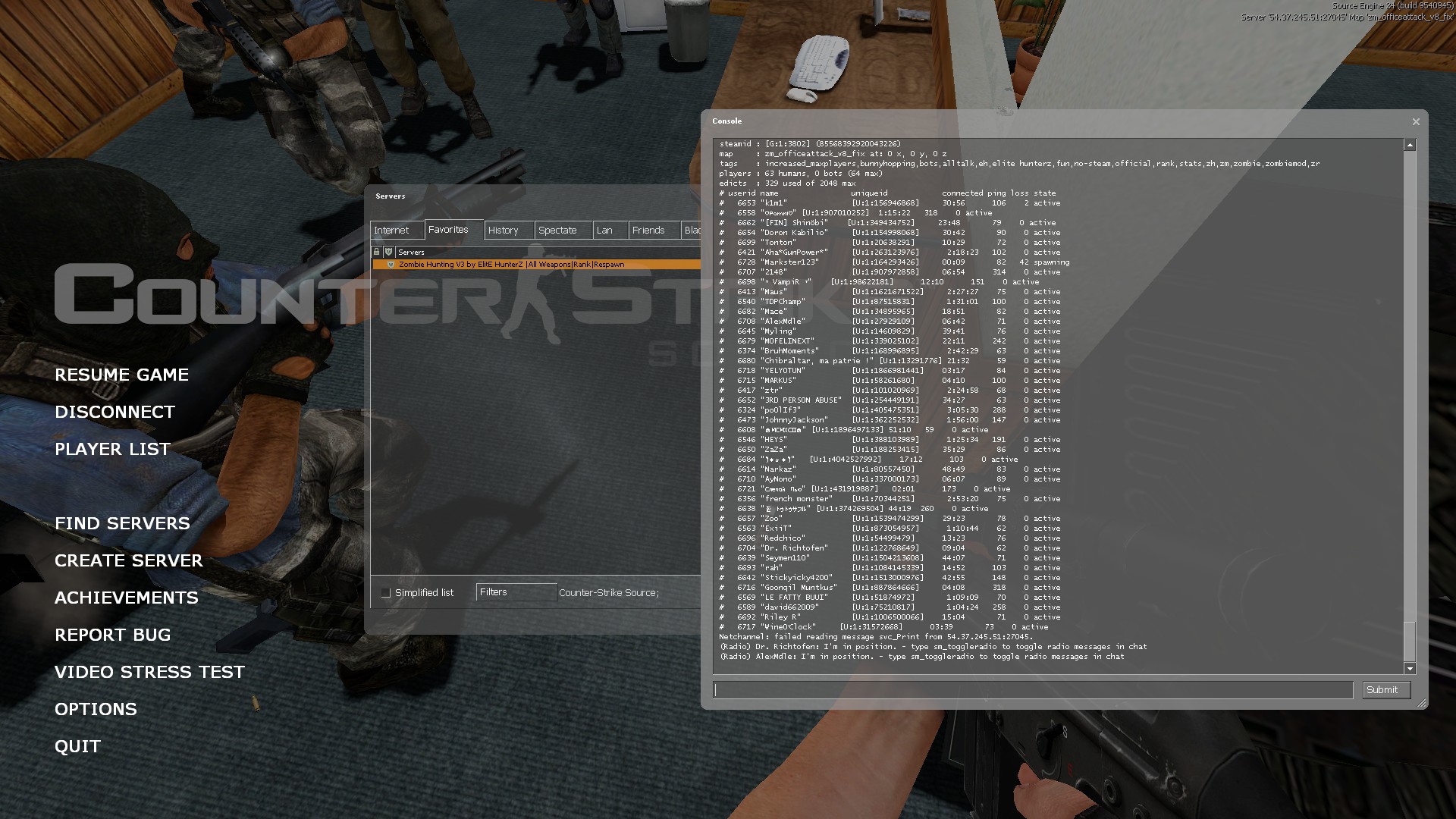Open Achievements menu item
Image resolution: width=1456 pixels, height=819 pixels.
(127, 598)
